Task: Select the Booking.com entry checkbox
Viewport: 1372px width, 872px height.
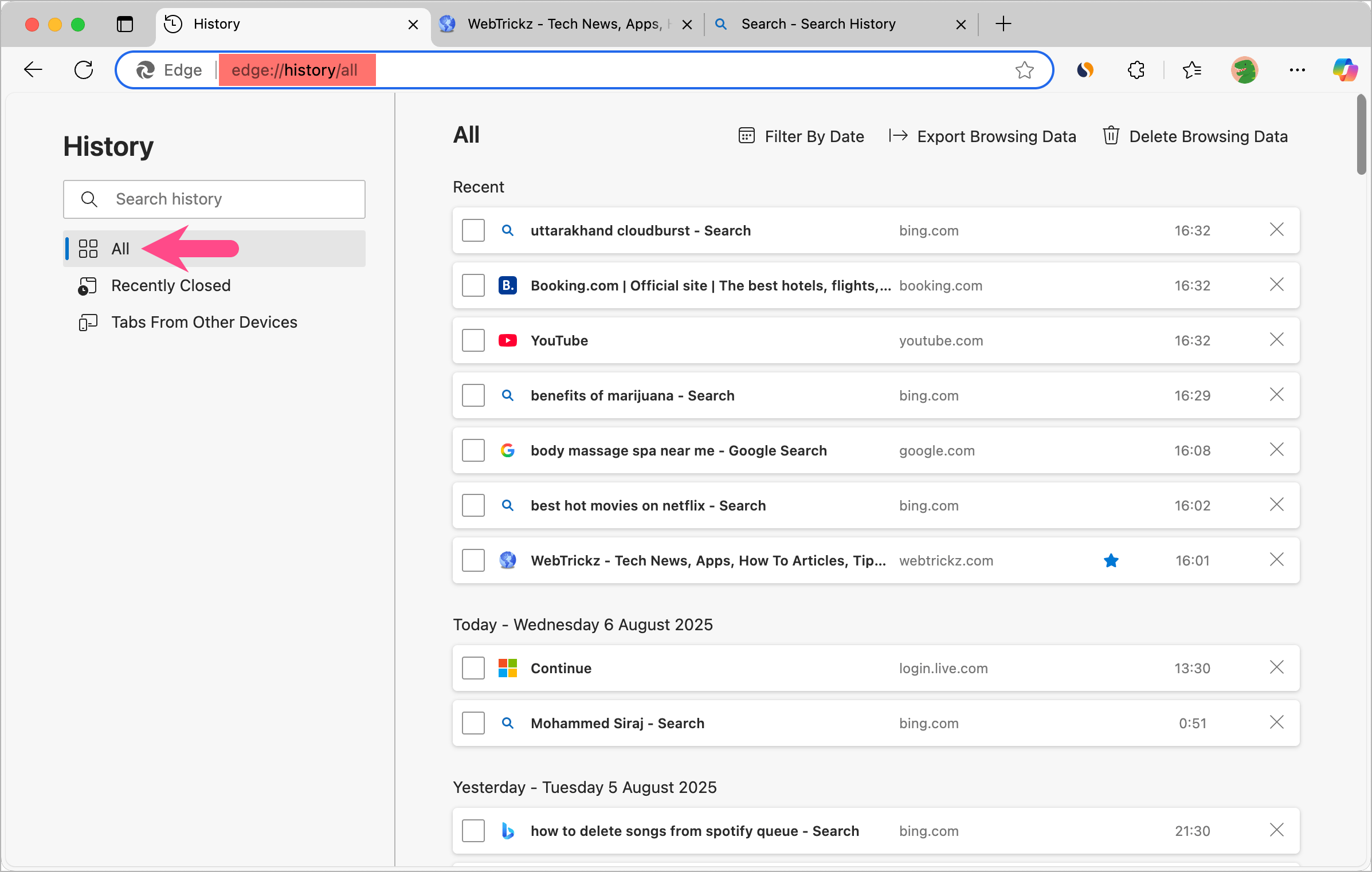Action: pos(473,285)
